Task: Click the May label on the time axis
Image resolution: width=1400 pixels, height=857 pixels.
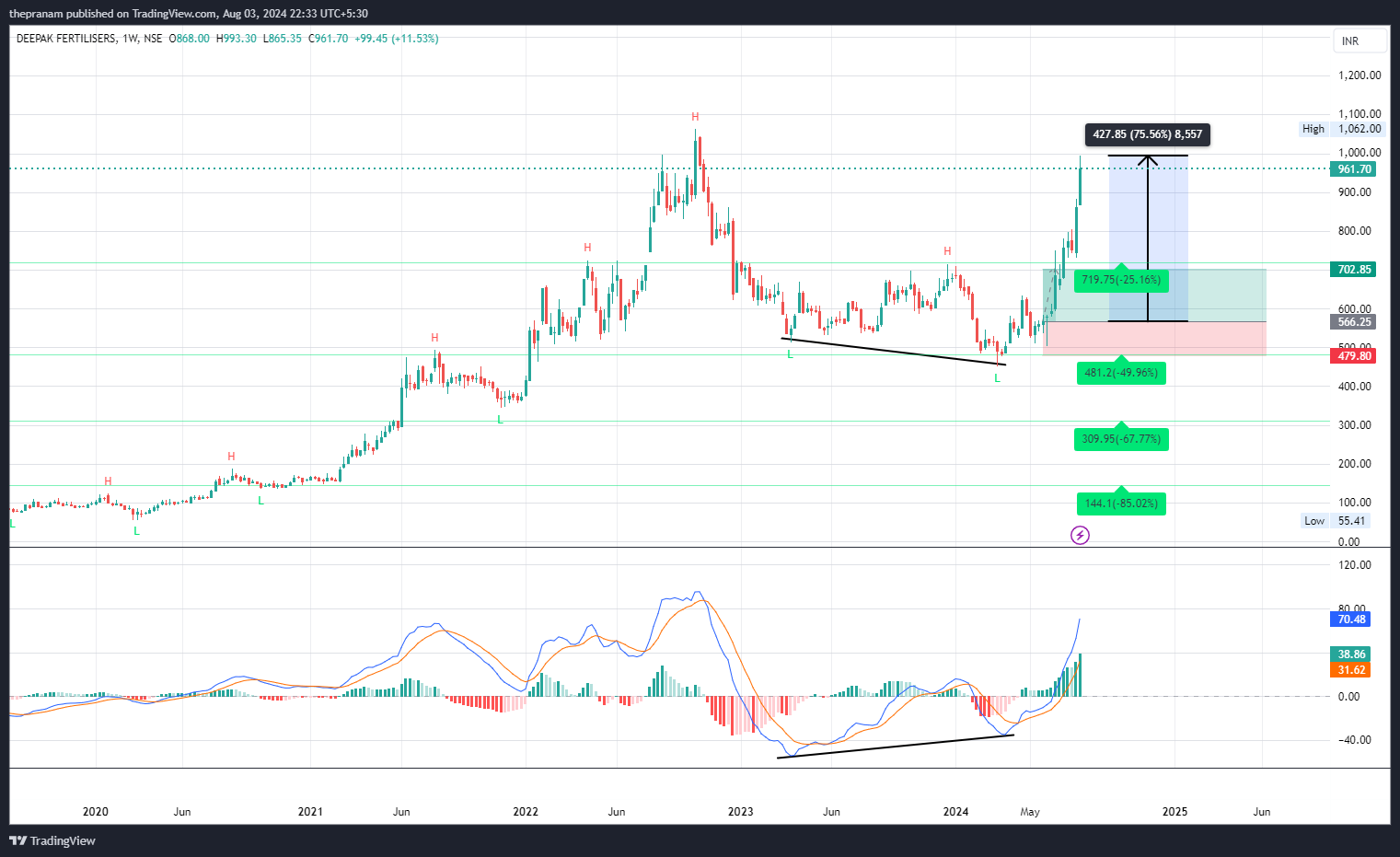Action: pyautogui.click(x=1030, y=812)
